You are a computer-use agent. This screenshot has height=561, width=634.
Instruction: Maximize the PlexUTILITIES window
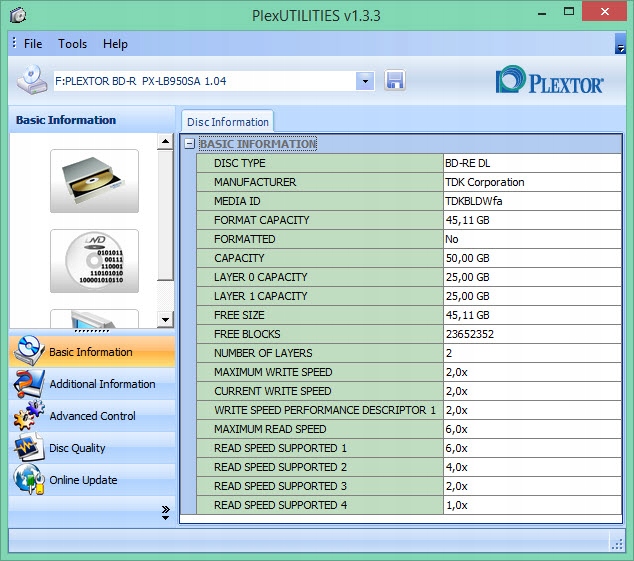569,12
